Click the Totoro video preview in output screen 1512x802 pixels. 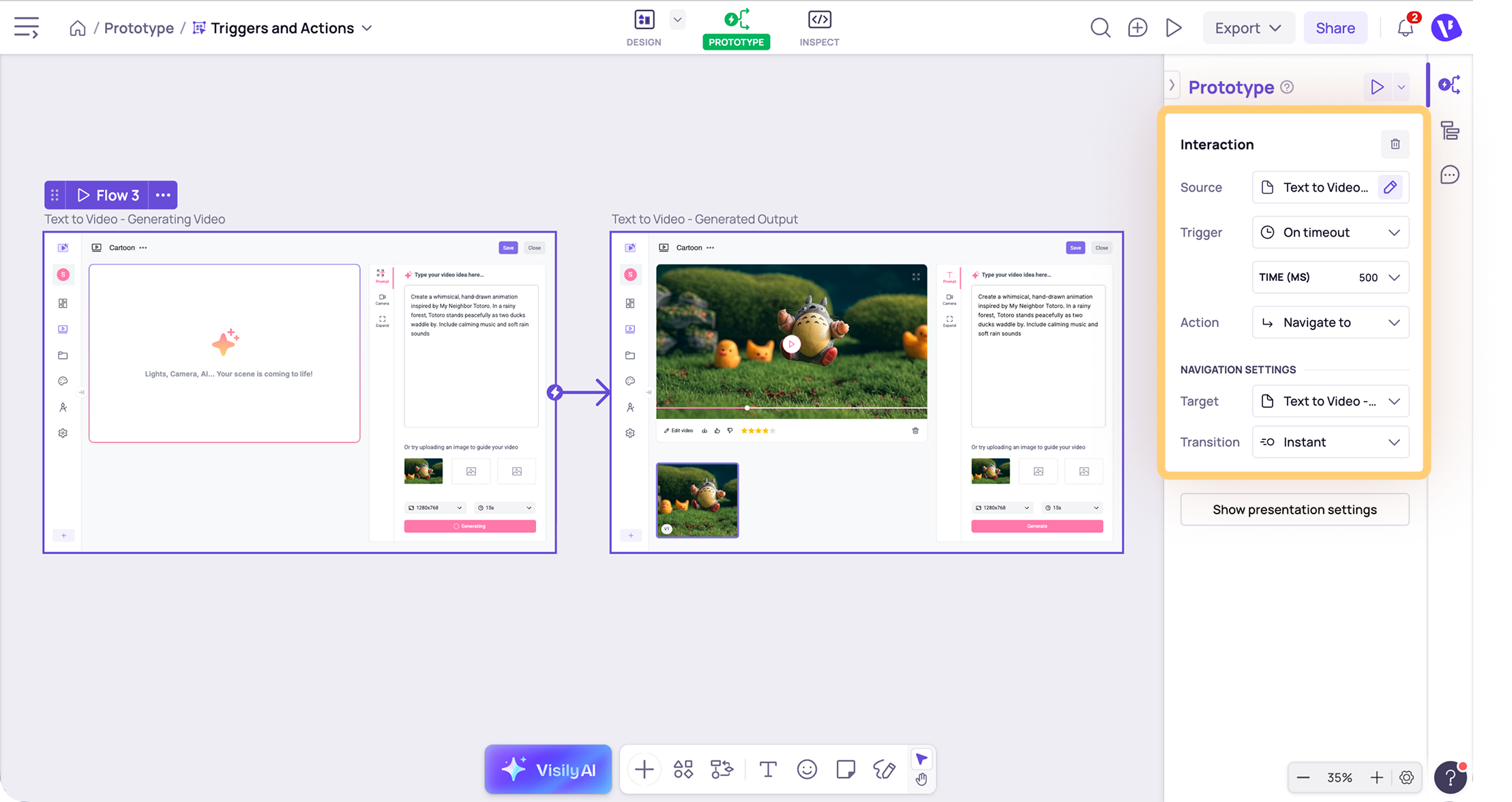coord(791,341)
